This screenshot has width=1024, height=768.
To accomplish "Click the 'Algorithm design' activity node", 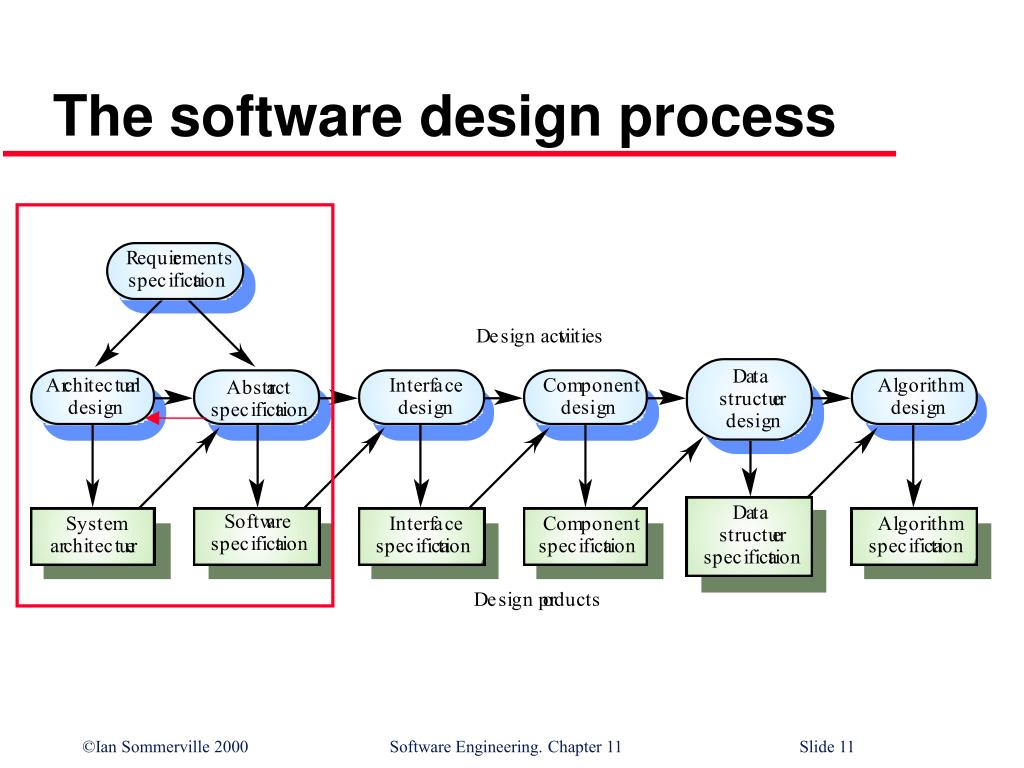I will pyautogui.click(x=914, y=397).
